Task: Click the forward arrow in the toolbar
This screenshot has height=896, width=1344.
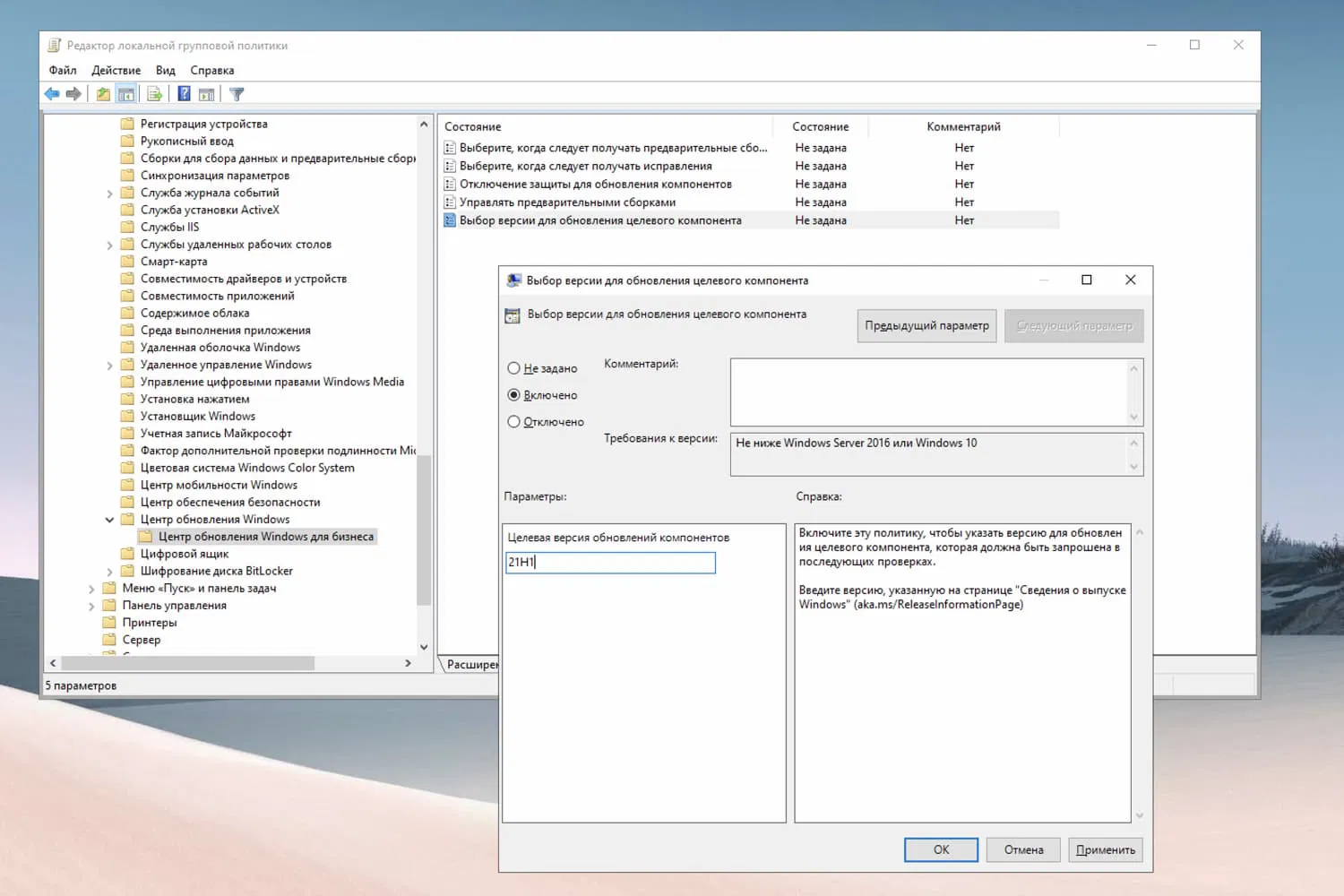Action: pyautogui.click(x=73, y=94)
